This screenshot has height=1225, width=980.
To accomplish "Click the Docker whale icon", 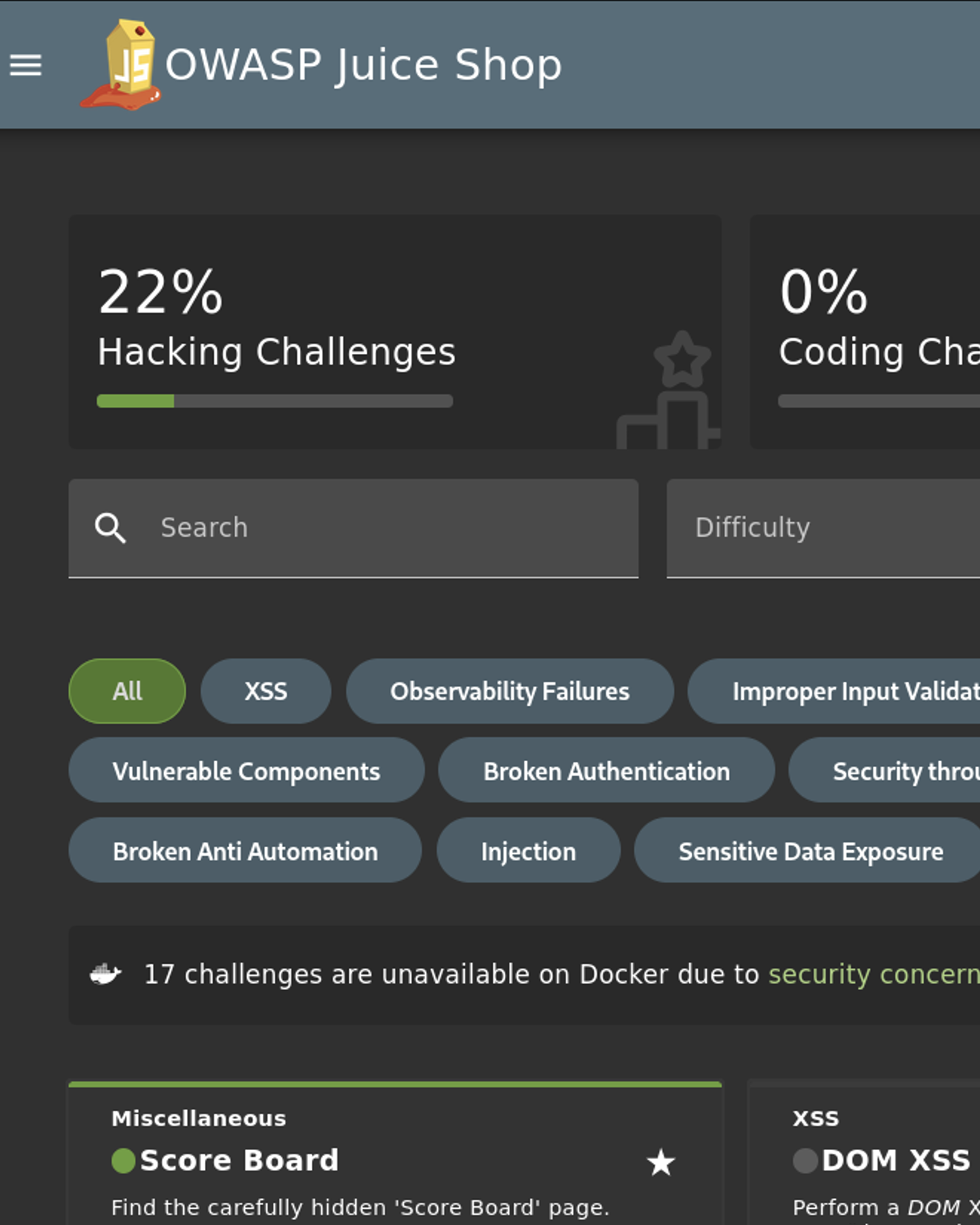I will point(105,973).
